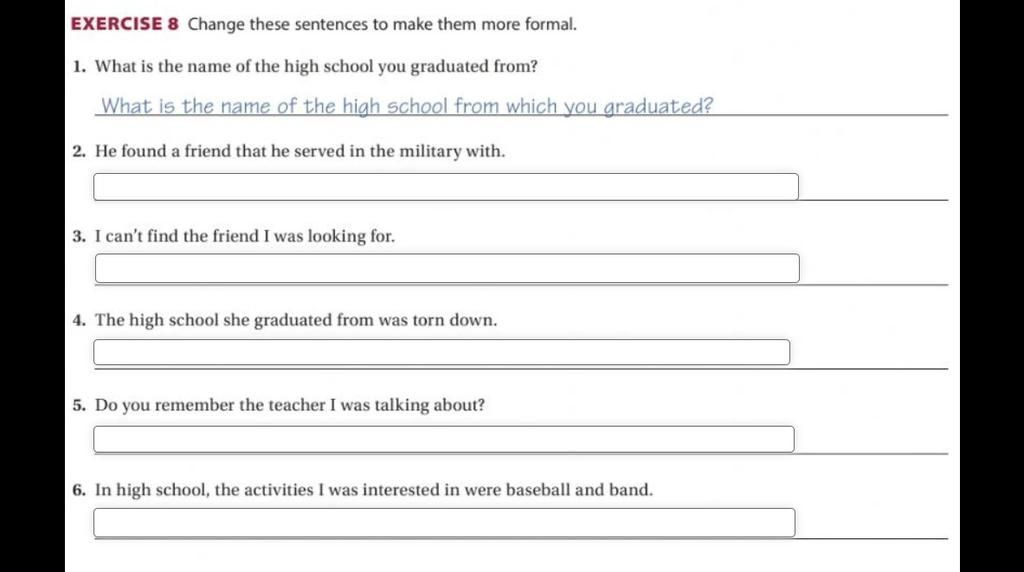Select the input field below "I can't find the friend"
This screenshot has height=572, width=1024.
(x=447, y=268)
